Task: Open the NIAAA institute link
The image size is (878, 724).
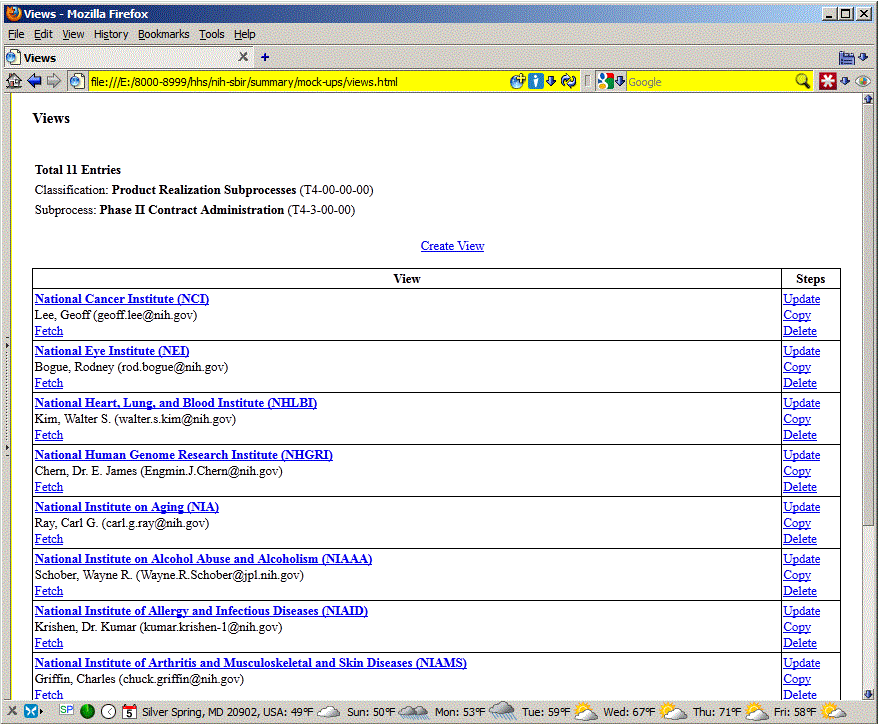Action: point(203,559)
